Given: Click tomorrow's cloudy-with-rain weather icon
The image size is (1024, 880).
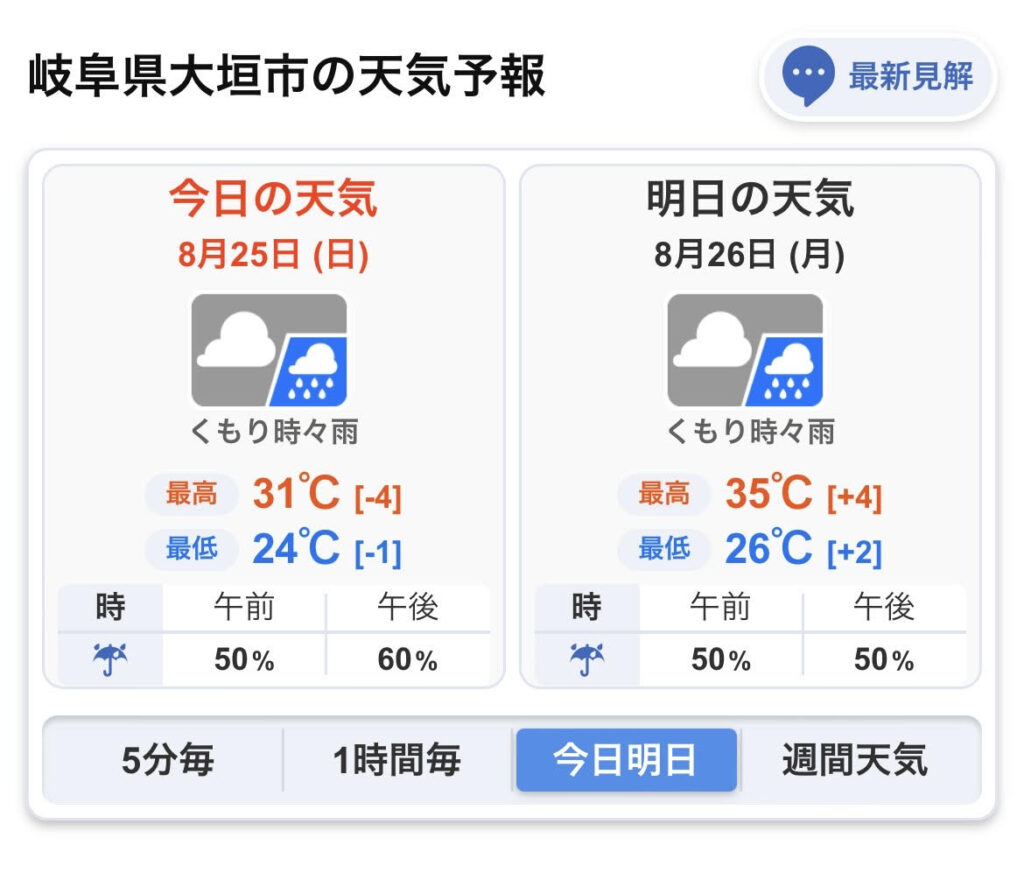Looking at the screenshot, I should [745, 350].
